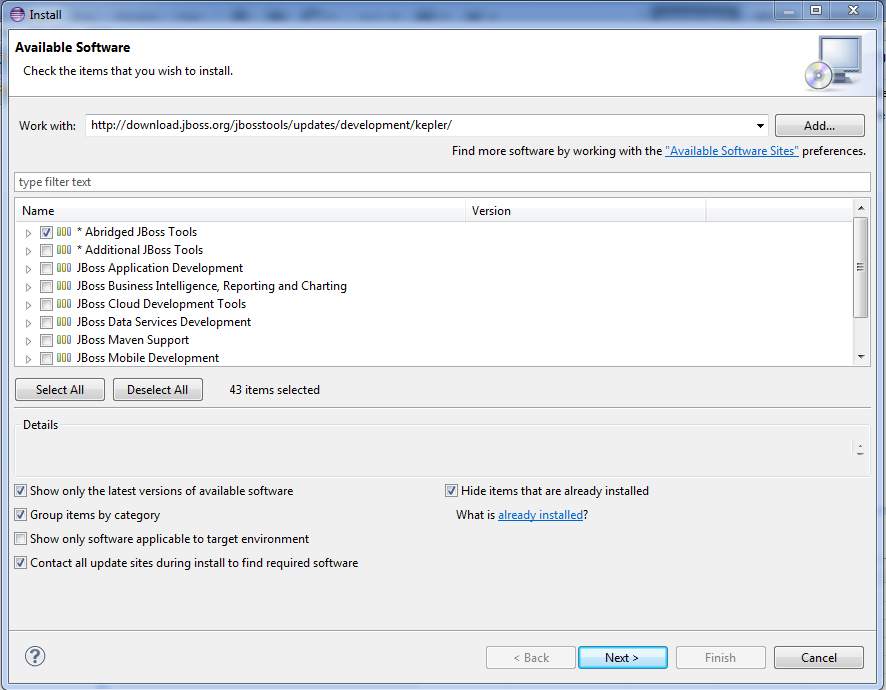
Task: Click the category icon beside JBoss Mobile Development
Action: pos(64,358)
